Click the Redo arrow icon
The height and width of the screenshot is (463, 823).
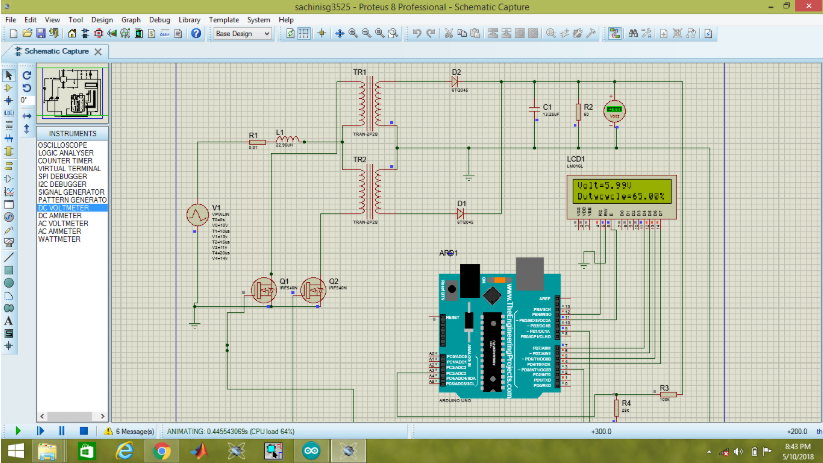click(430, 34)
